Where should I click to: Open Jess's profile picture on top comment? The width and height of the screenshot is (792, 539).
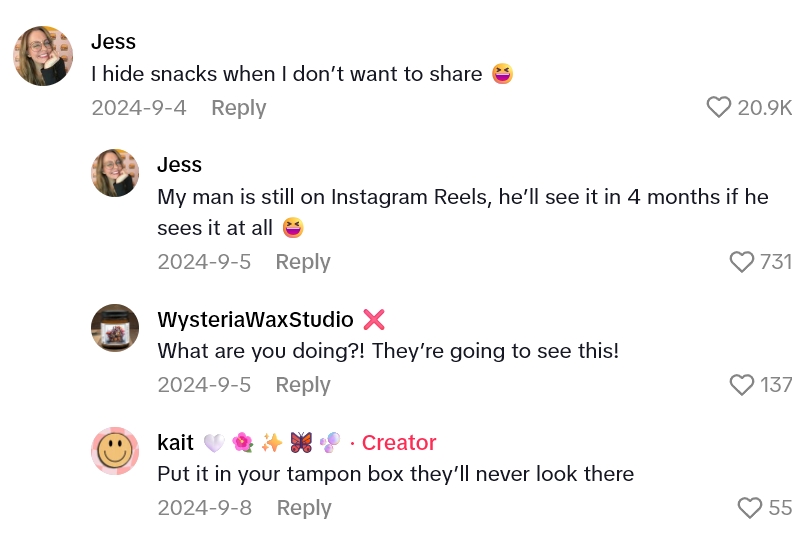(x=43, y=56)
